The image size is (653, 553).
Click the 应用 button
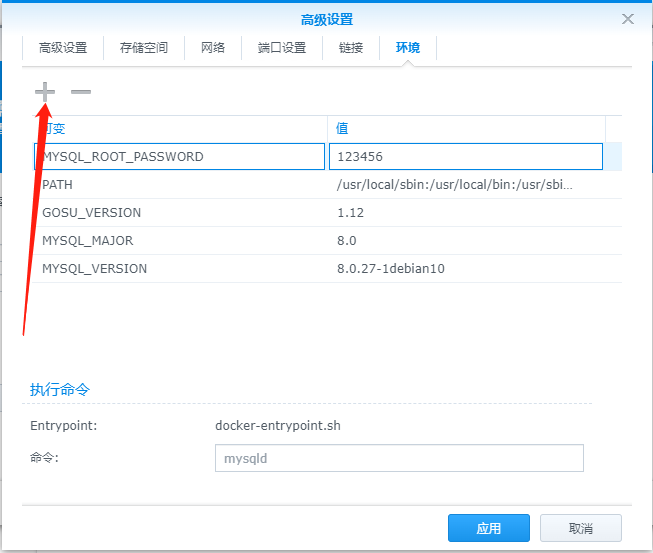489,528
